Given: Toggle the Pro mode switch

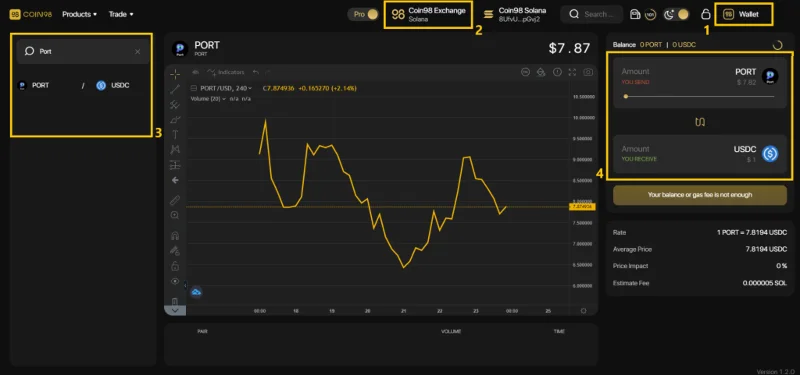Looking at the screenshot, I should (363, 14).
